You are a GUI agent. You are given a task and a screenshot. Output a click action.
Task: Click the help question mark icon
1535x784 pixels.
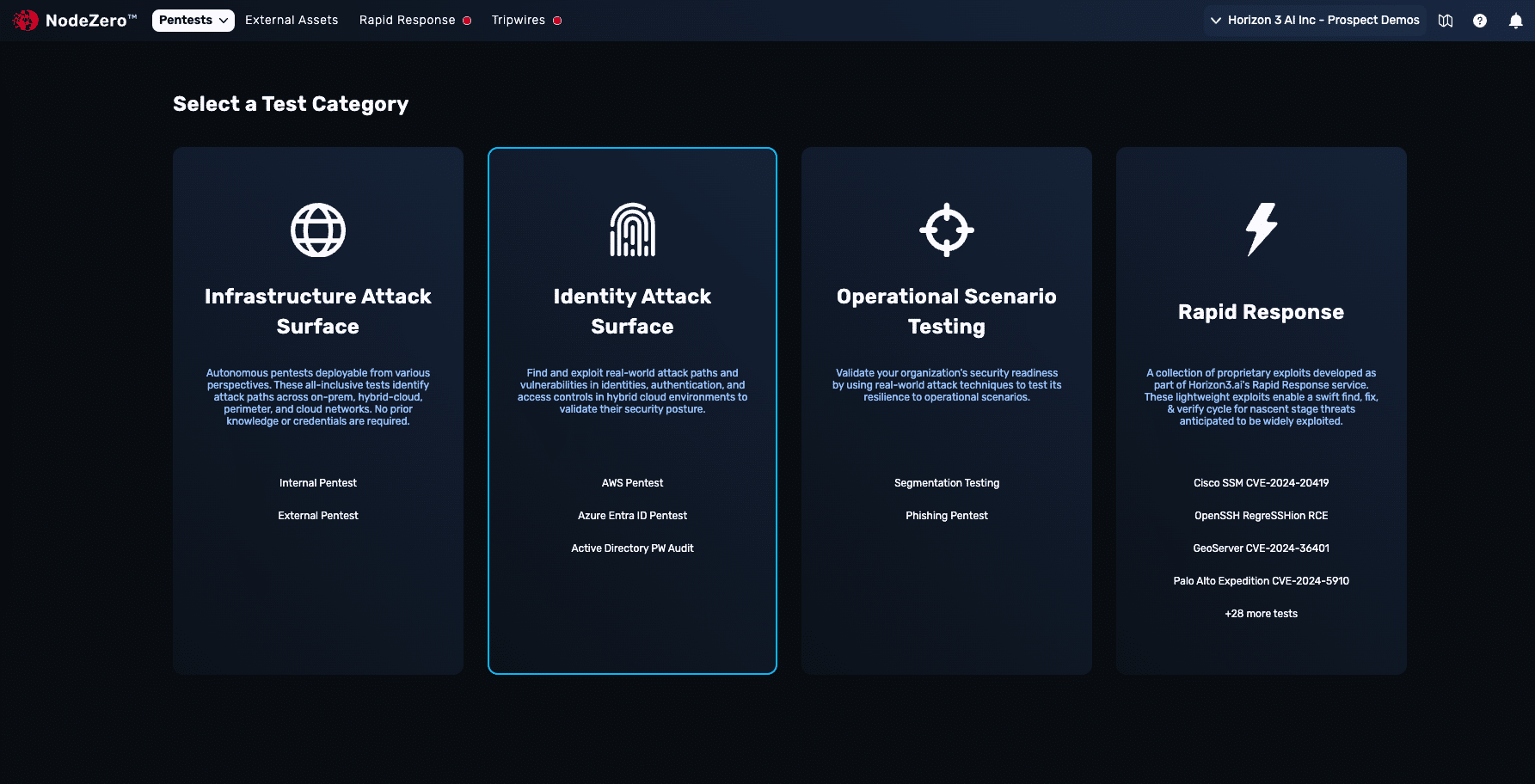pos(1480,21)
